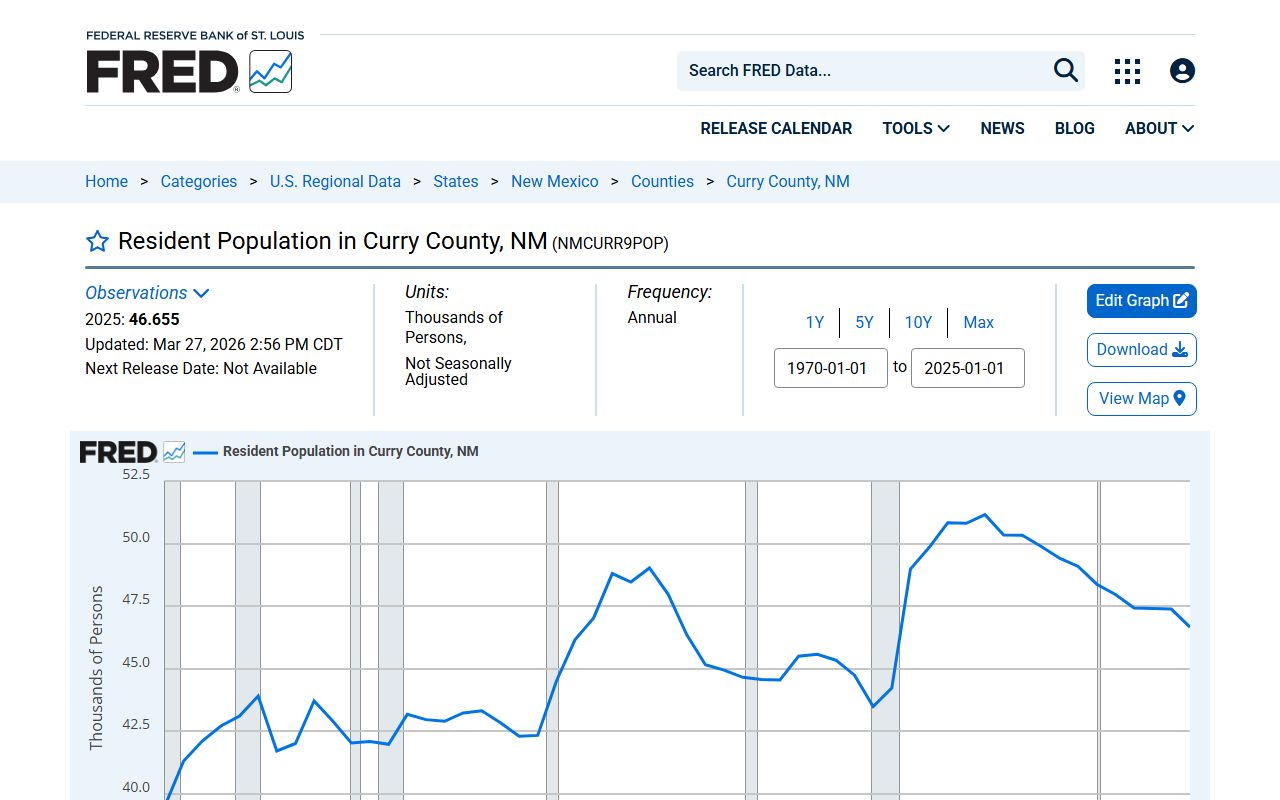Screen dimensions: 1280x800
Task: Expand the Observations dropdown
Action: [147, 293]
